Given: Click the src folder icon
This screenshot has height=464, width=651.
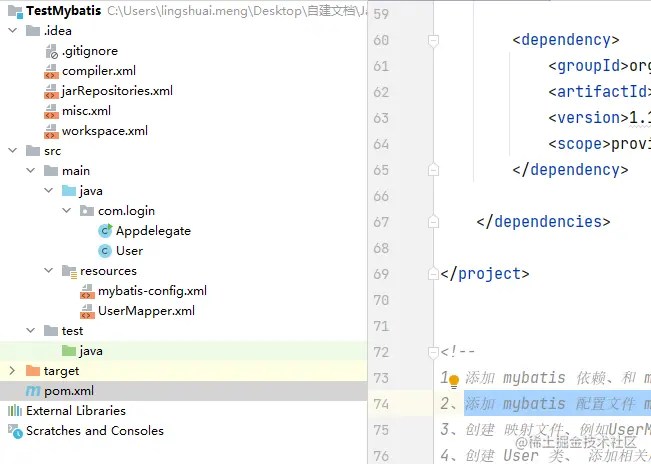Looking at the screenshot, I should pos(33,151).
